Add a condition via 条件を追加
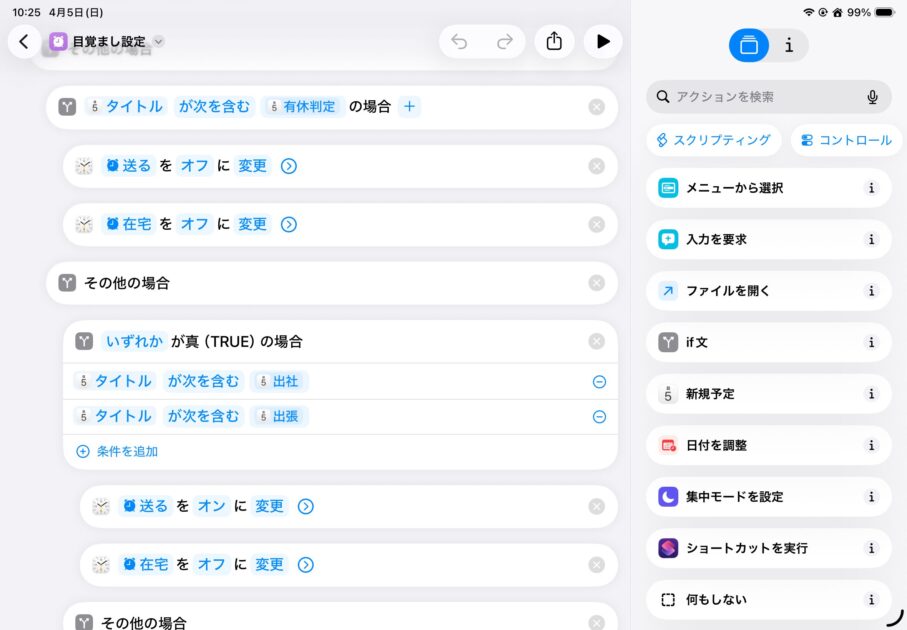The width and height of the screenshot is (907, 630). (117, 451)
